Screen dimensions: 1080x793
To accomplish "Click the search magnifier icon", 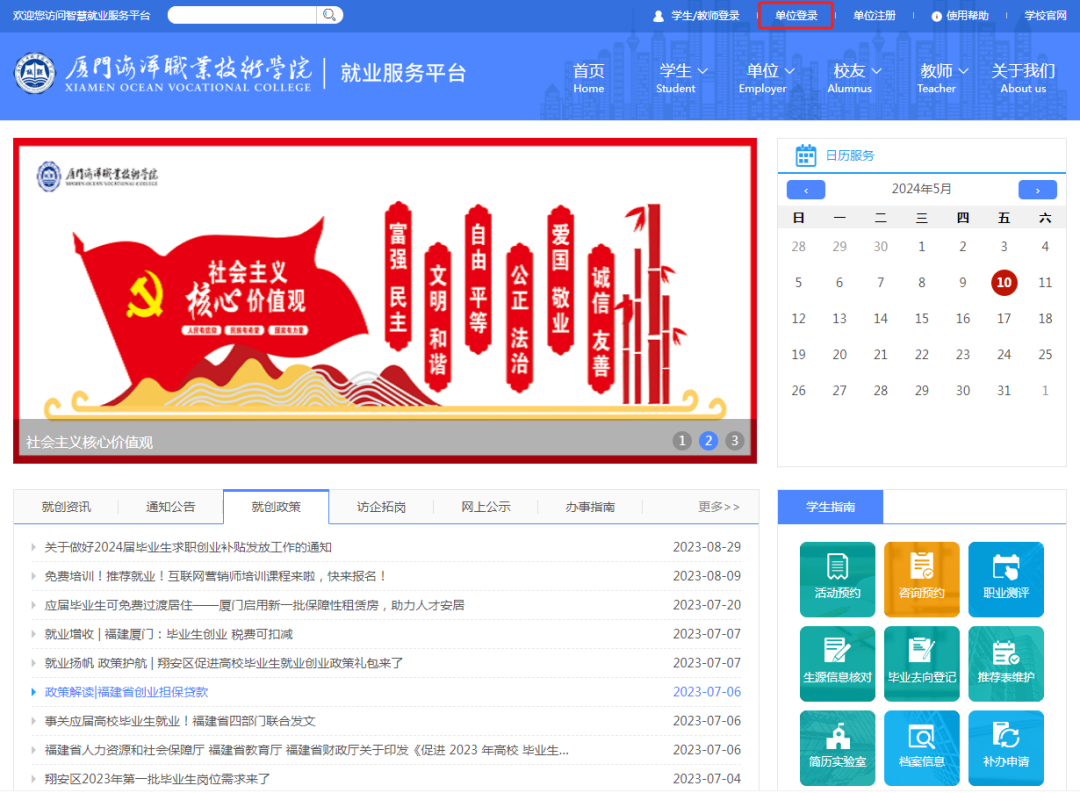I will pyautogui.click(x=329, y=15).
